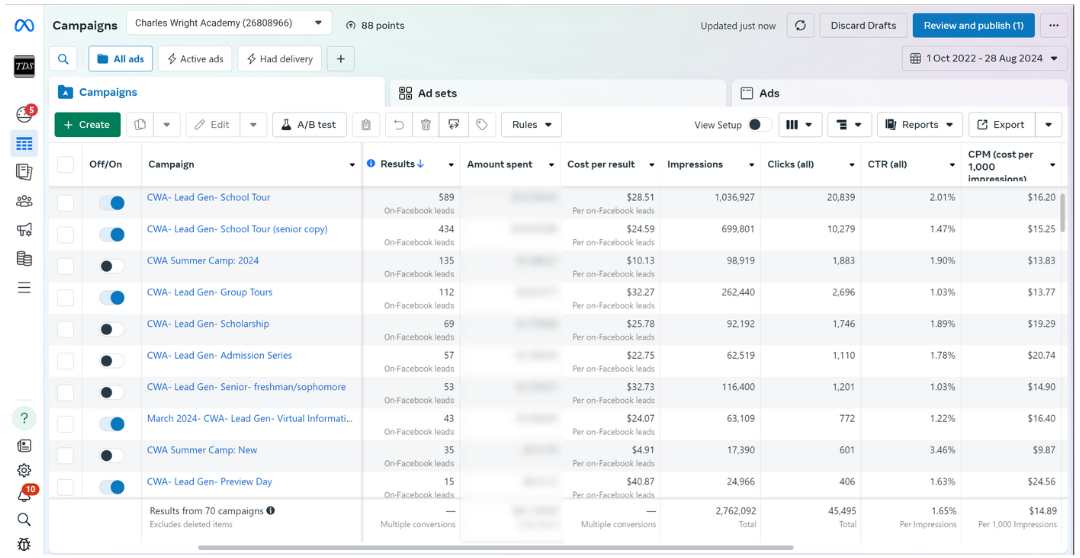Check the box for CWA- Lead Gen- Group Tours

click(65, 297)
